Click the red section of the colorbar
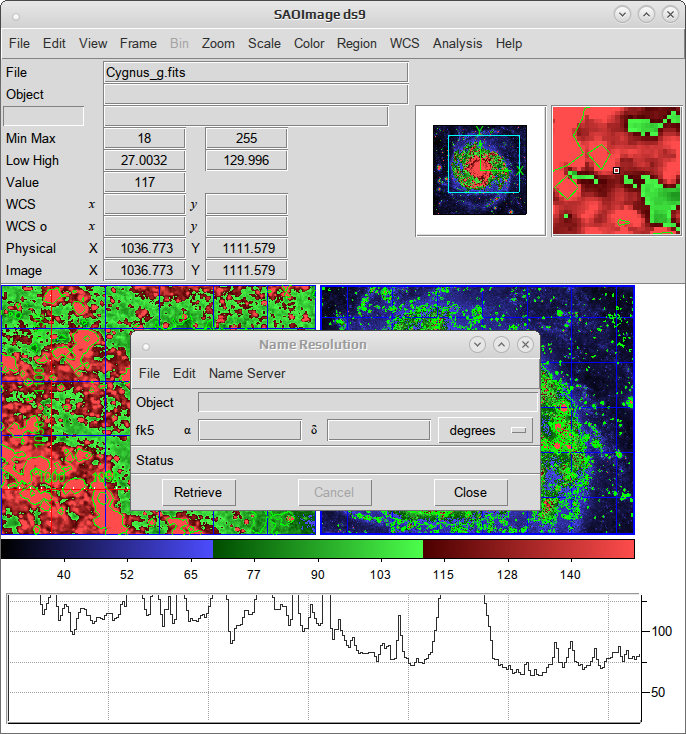The width and height of the screenshot is (686, 734). pyautogui.click(x=529, y=549)
